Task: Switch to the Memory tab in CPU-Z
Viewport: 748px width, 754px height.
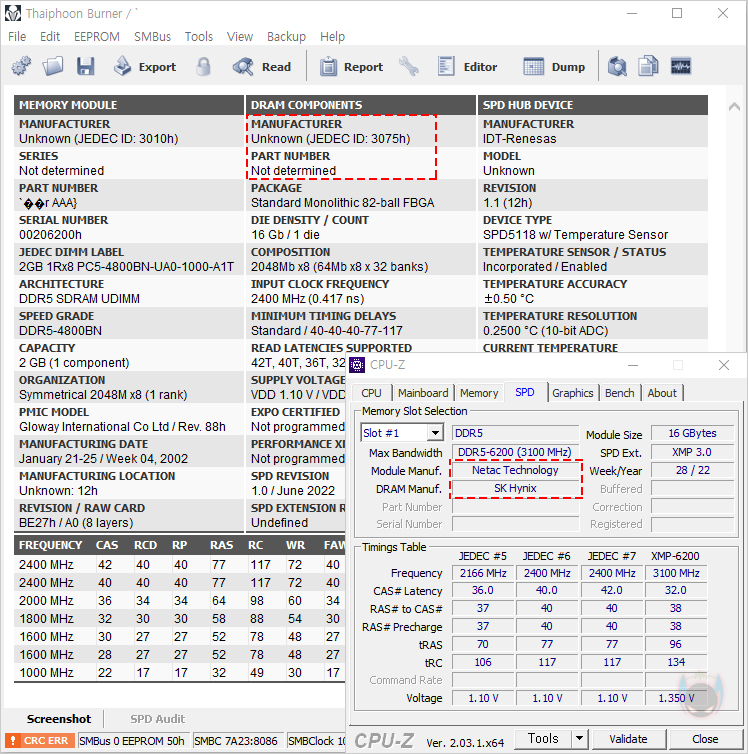Action: (479, 393)
